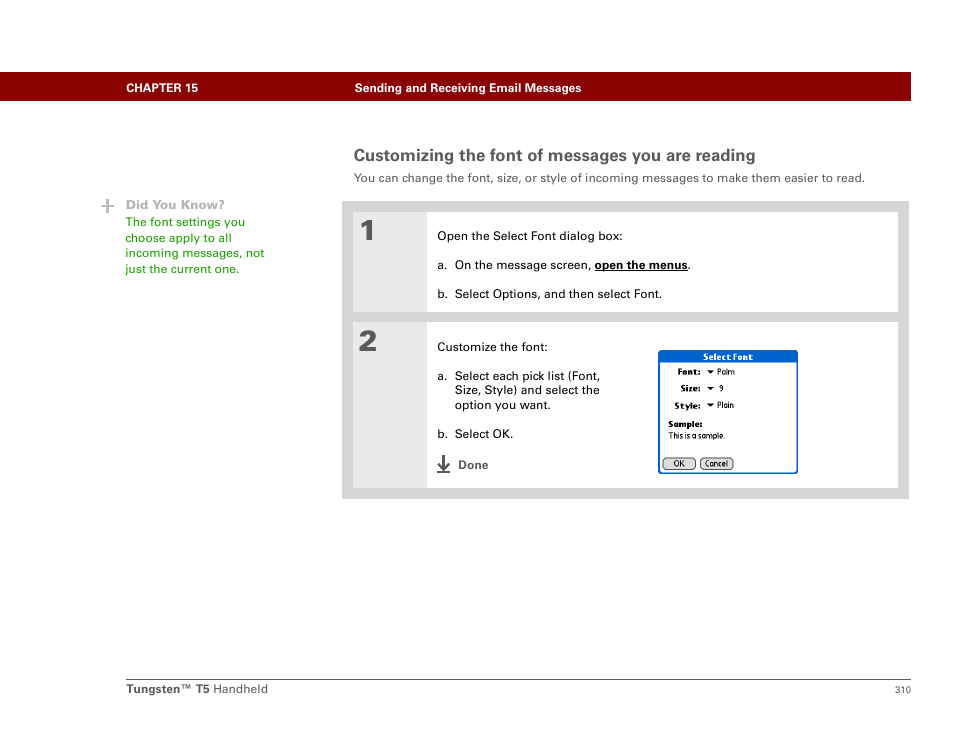Click heading 'Customizing the font of messages you are reading'

click(554, 156)
